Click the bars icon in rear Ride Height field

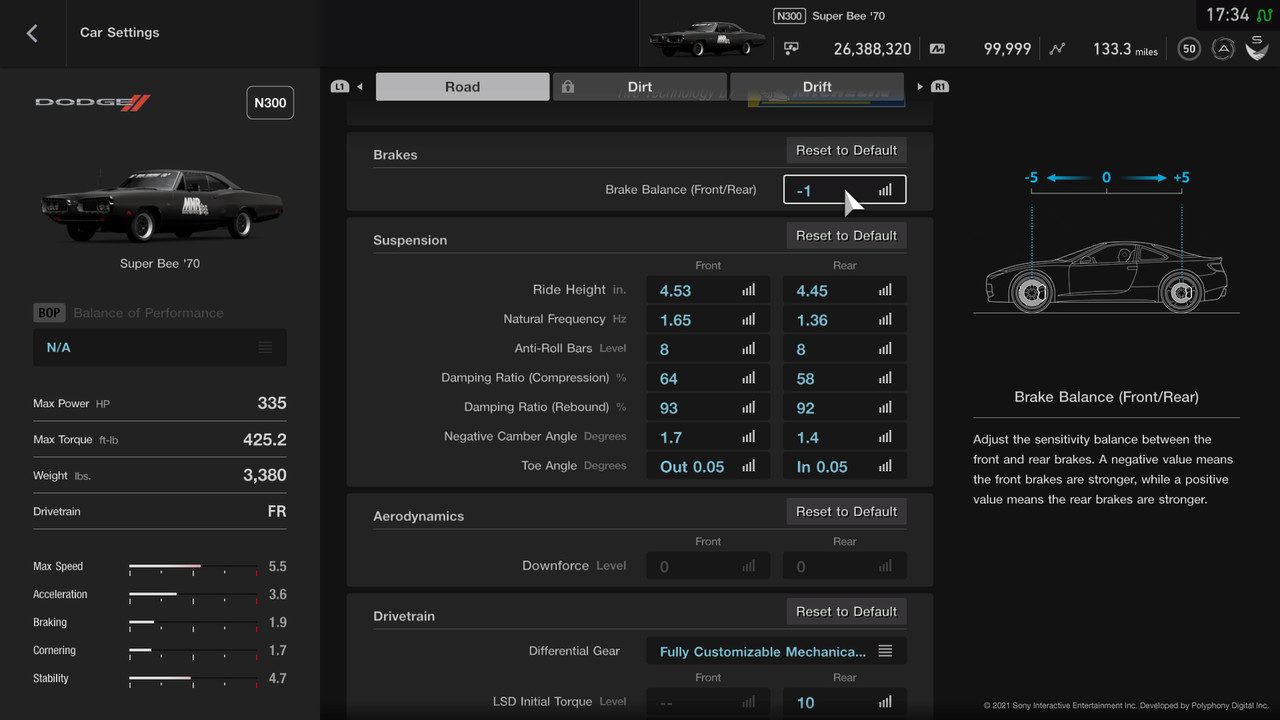(885, 290)
